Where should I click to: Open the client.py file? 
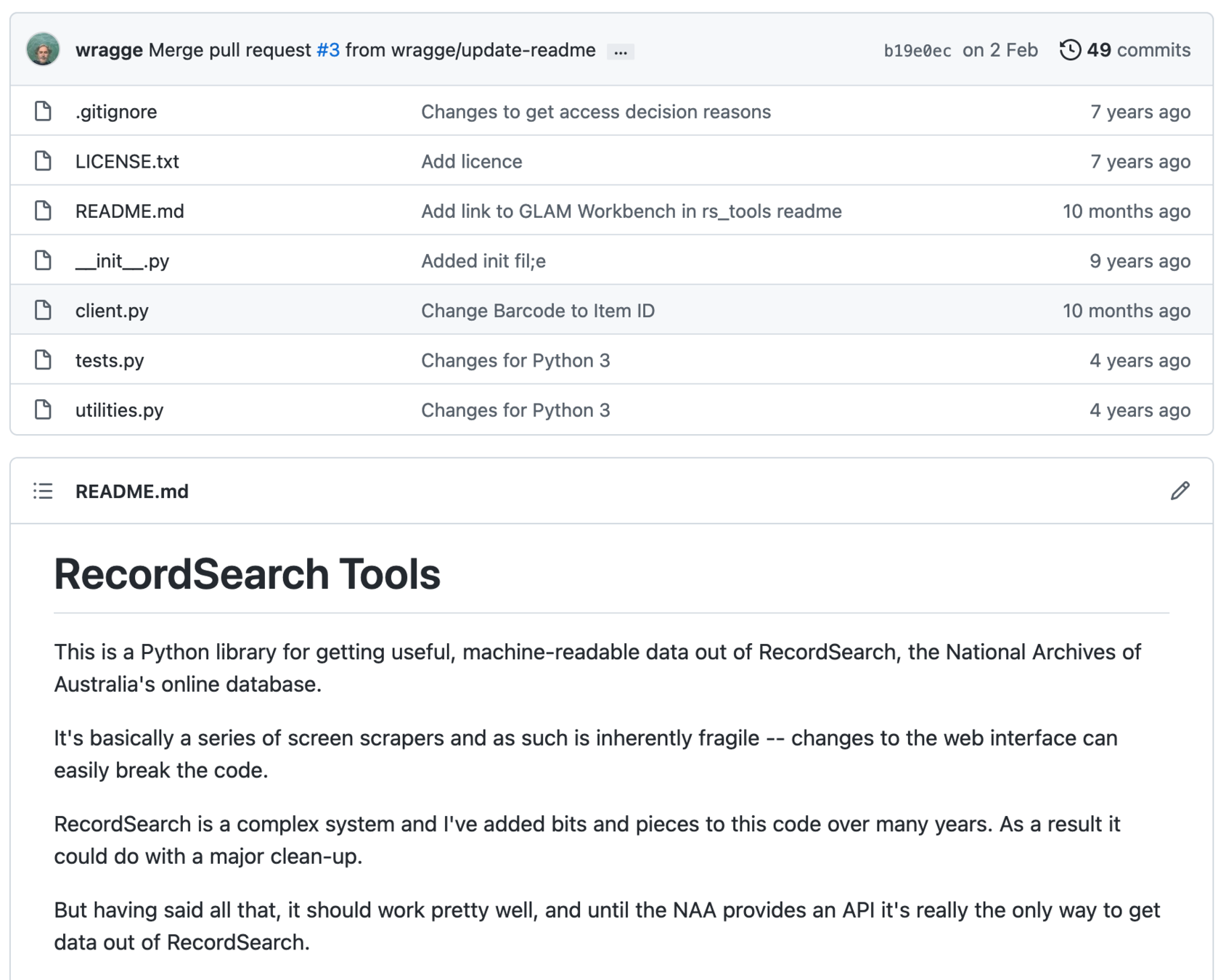112,311
